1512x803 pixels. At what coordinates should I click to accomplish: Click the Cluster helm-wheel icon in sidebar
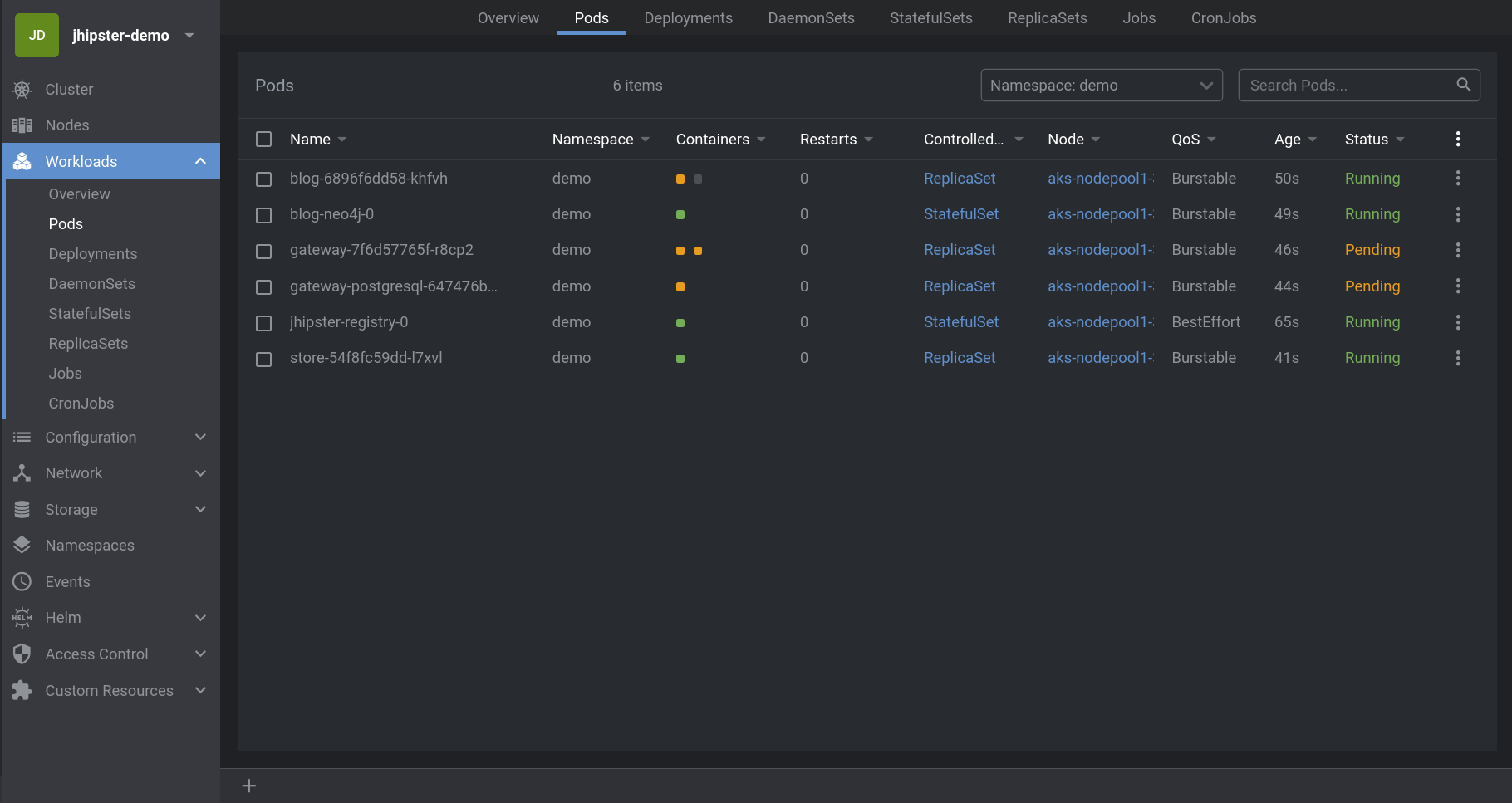(x=22, y=90)
